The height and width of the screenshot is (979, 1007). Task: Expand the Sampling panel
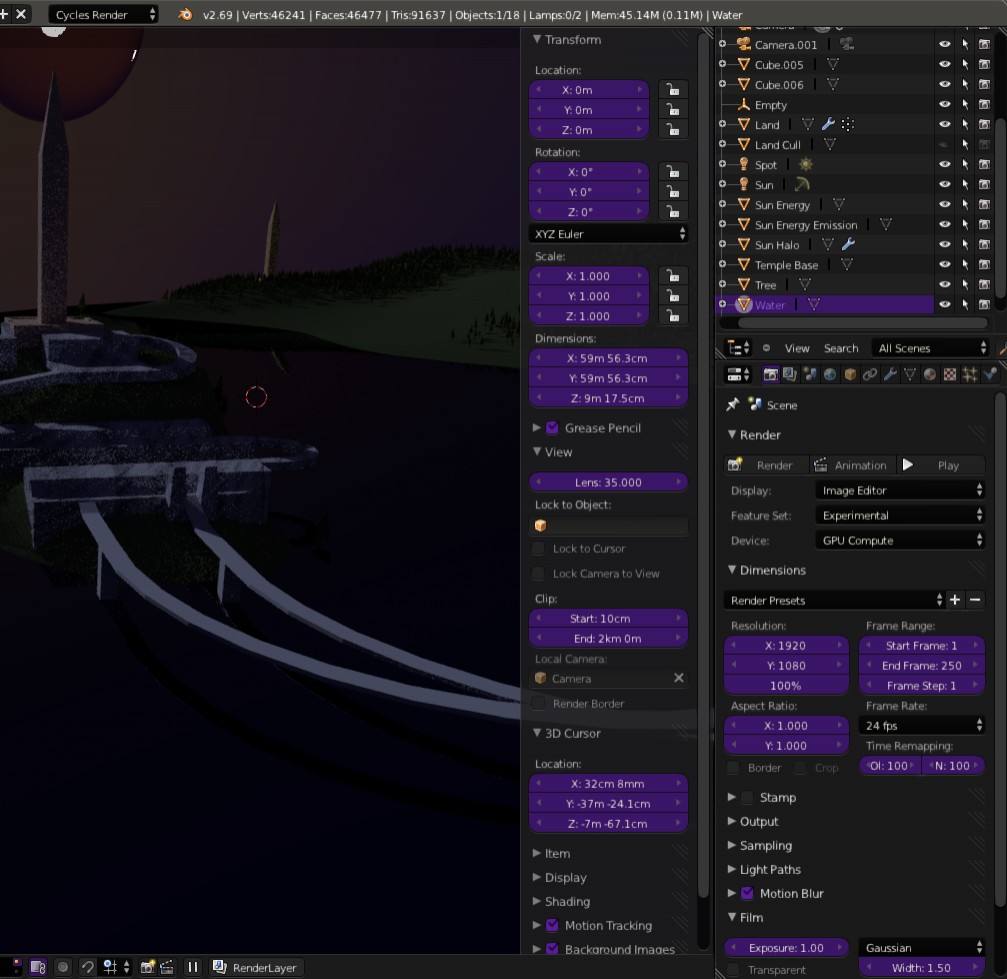tap(765, 845)
